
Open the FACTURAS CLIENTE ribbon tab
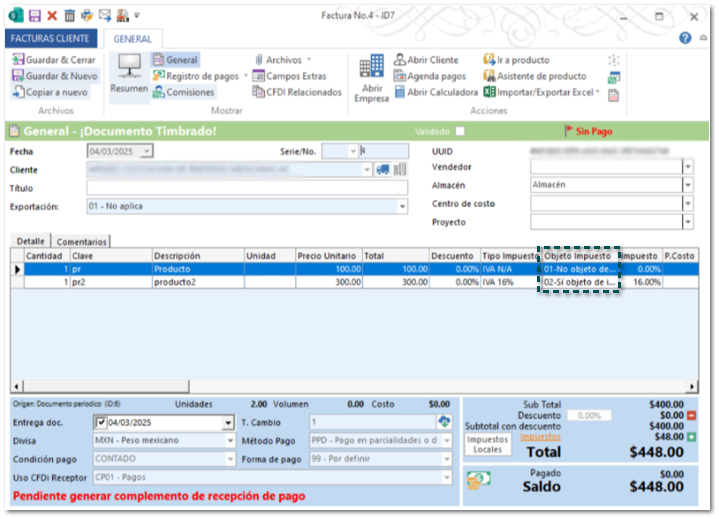coord(51,39)
